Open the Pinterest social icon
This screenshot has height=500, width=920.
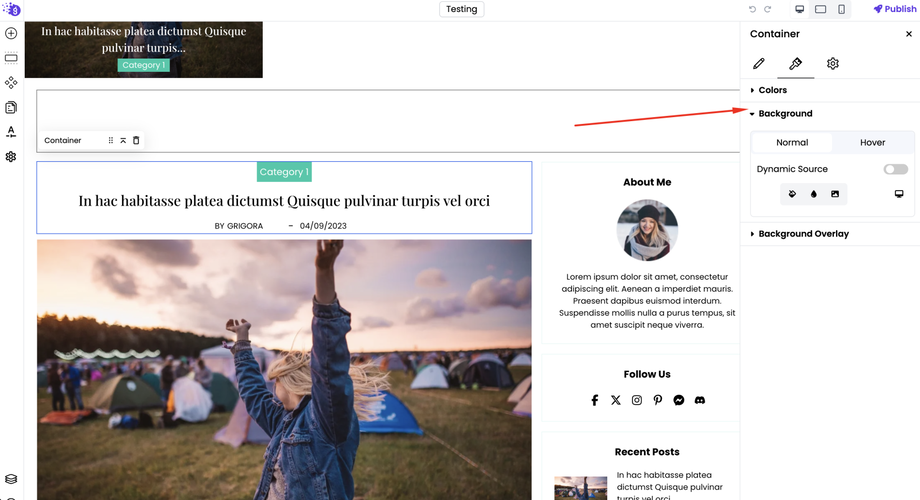[x=658, y=400]
